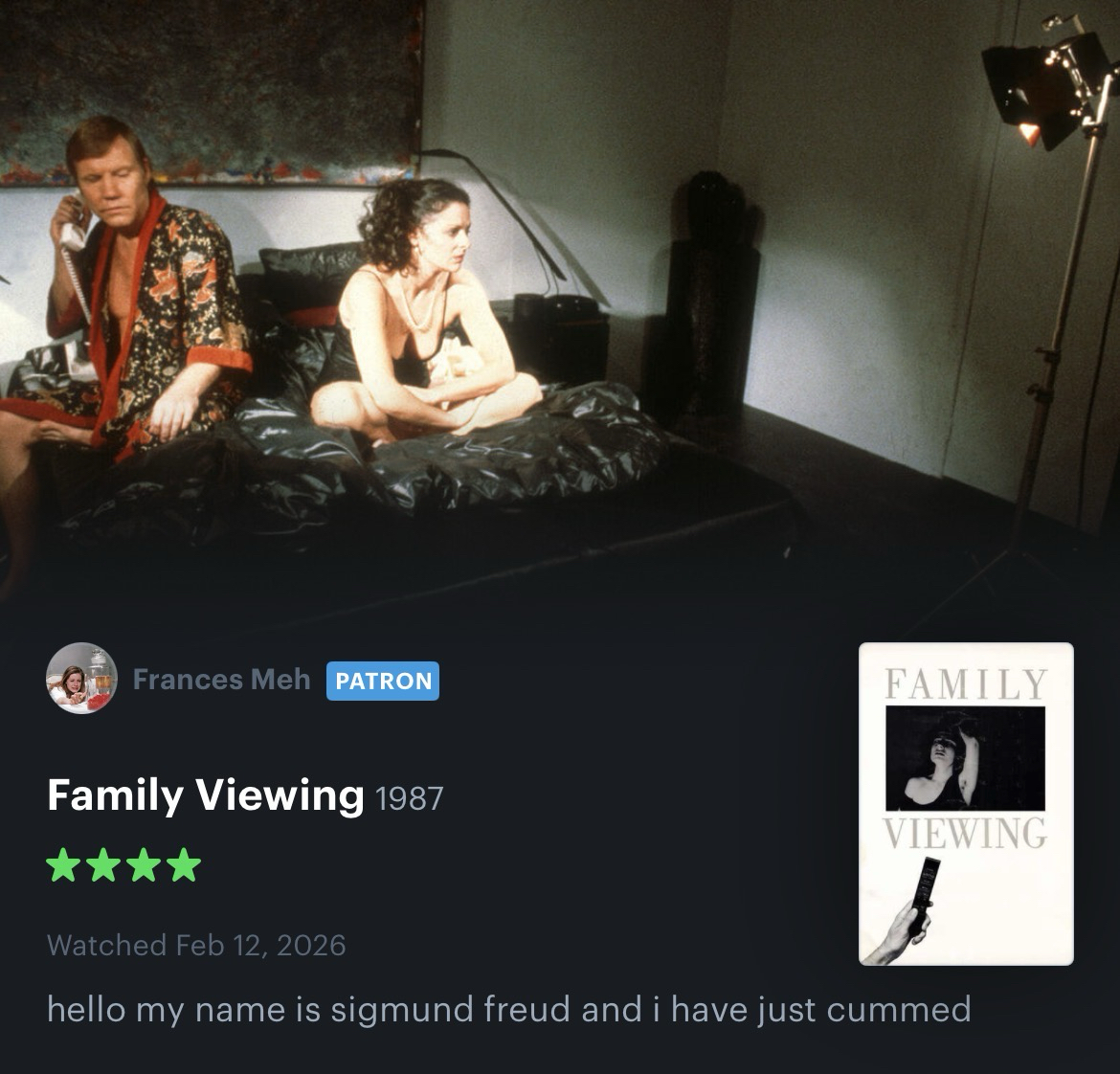Viewport: 1120px width, 1074px height.
Task: Click the second green rating star
Action: tap(103, 864)
